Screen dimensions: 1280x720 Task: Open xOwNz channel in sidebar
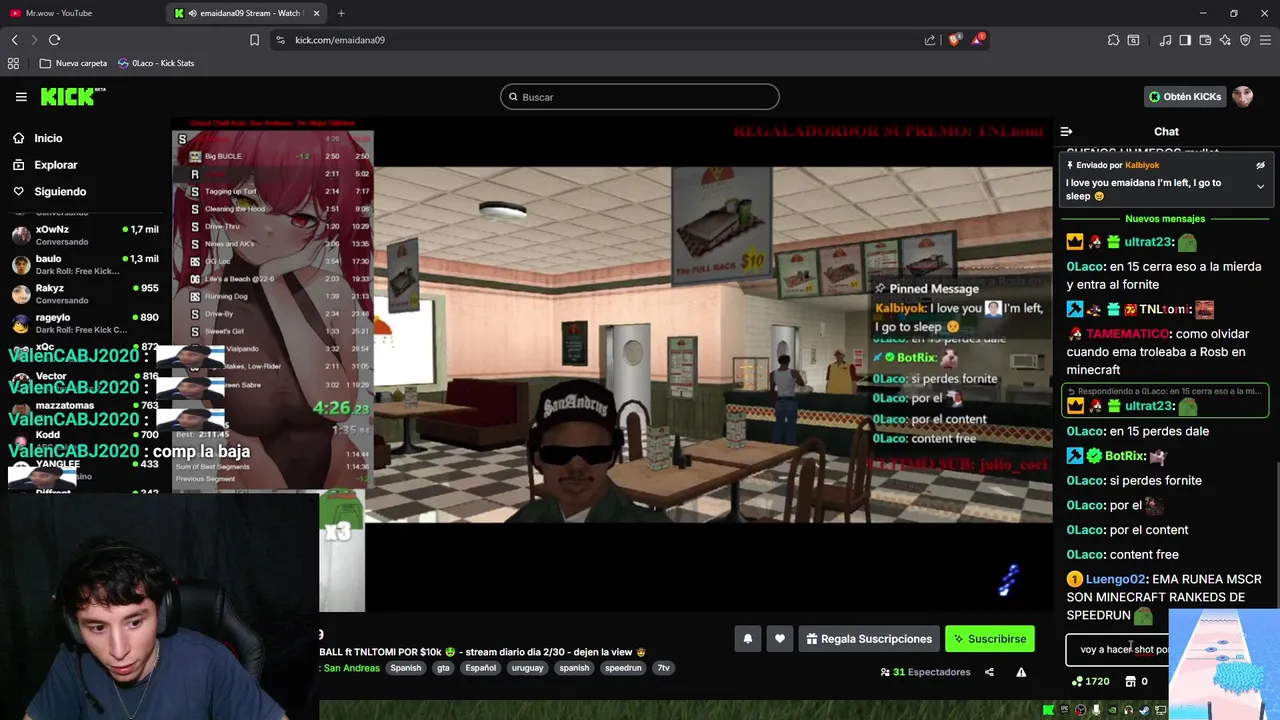(85, 235)
